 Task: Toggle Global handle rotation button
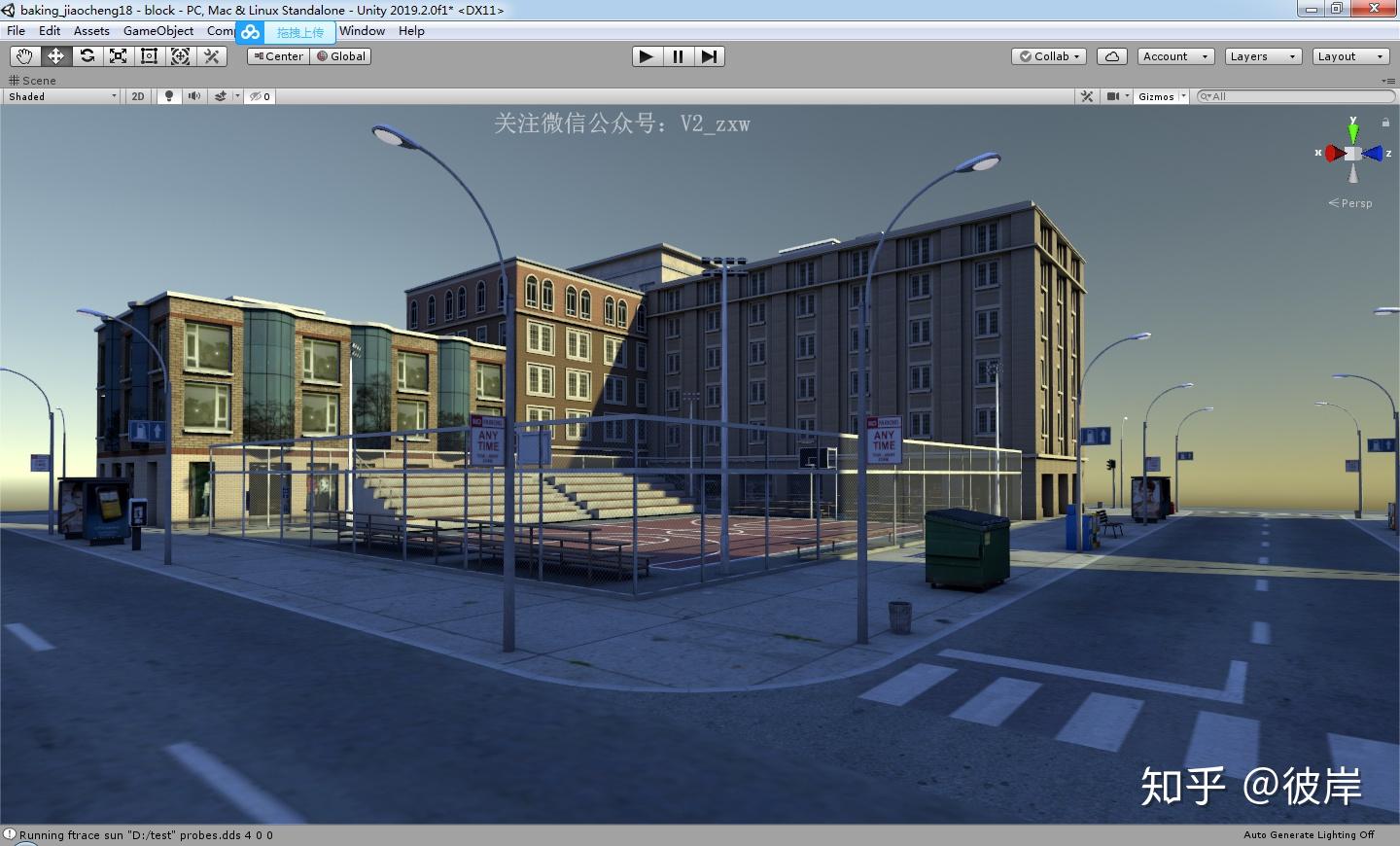tap(340, 56)
